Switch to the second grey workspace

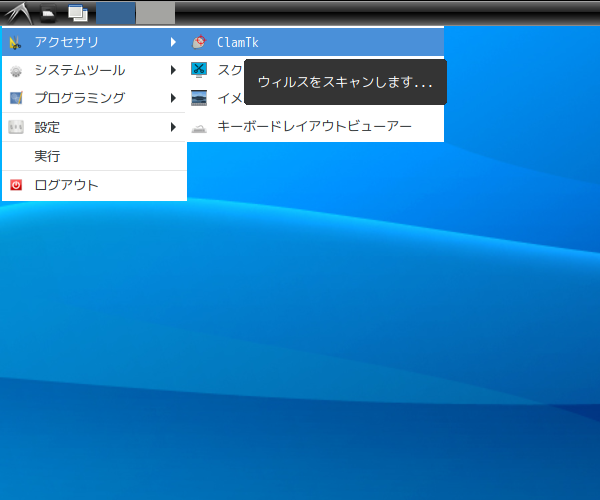pyautogui.click(x=156, y=13)
